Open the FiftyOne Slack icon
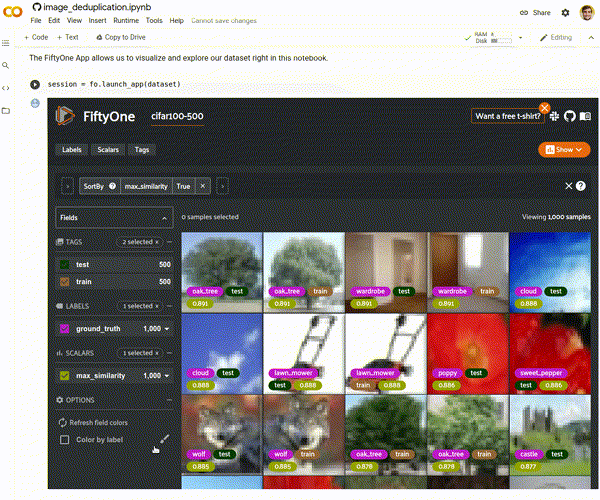This screenshot has height=500, width=600. coord(554,116)
